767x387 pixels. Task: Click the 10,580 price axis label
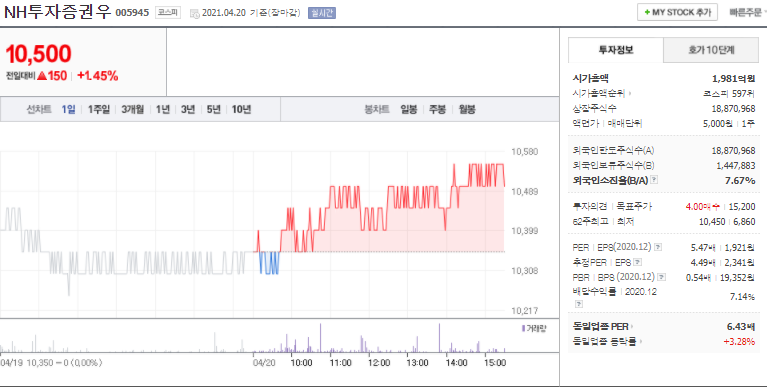[524, 152]
